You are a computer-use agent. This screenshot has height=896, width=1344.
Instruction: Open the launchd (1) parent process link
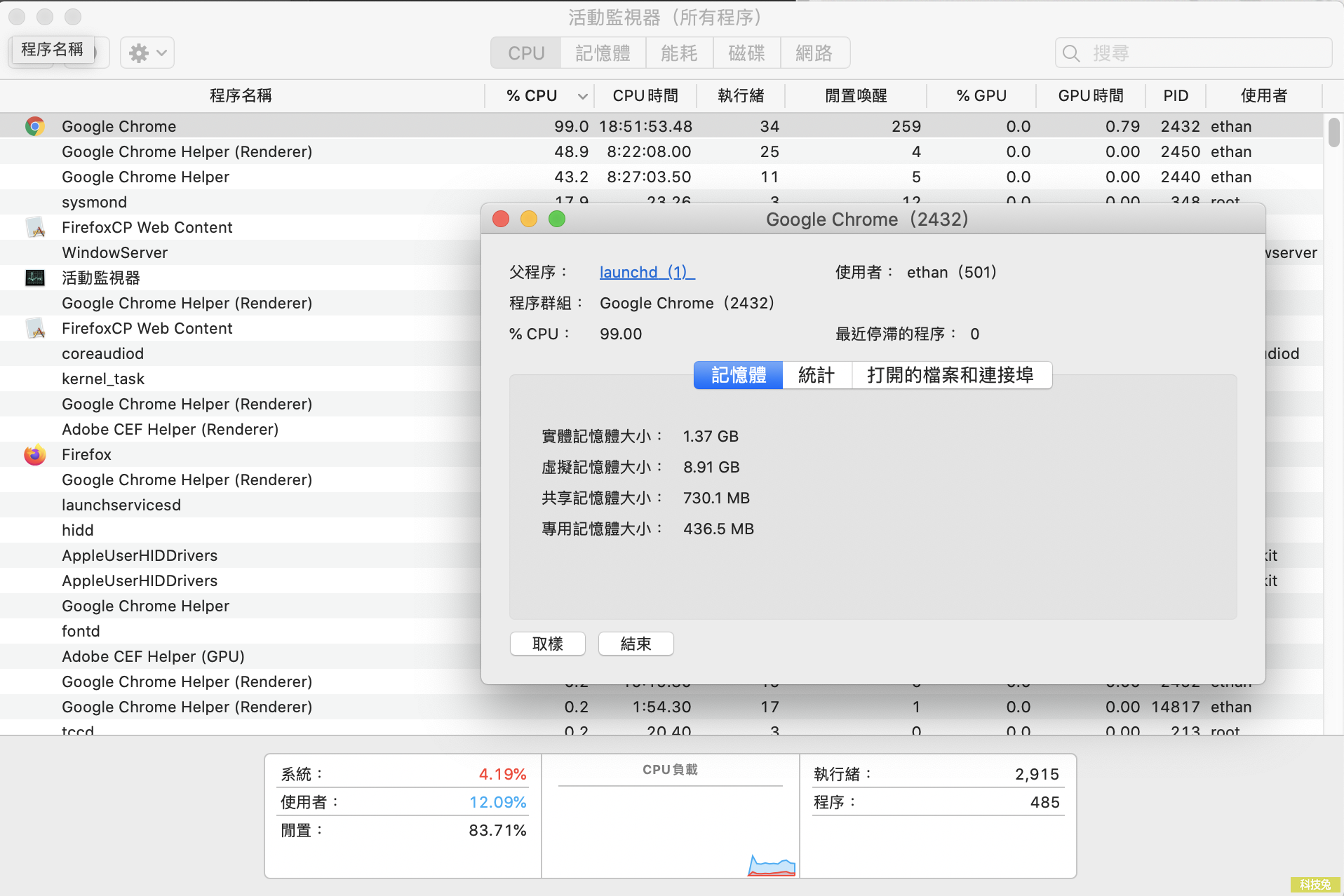click(x=647, y=272)
